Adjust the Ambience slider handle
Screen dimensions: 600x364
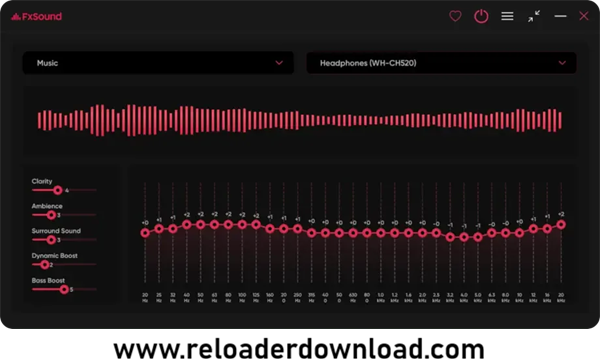(x=51, y=215)
